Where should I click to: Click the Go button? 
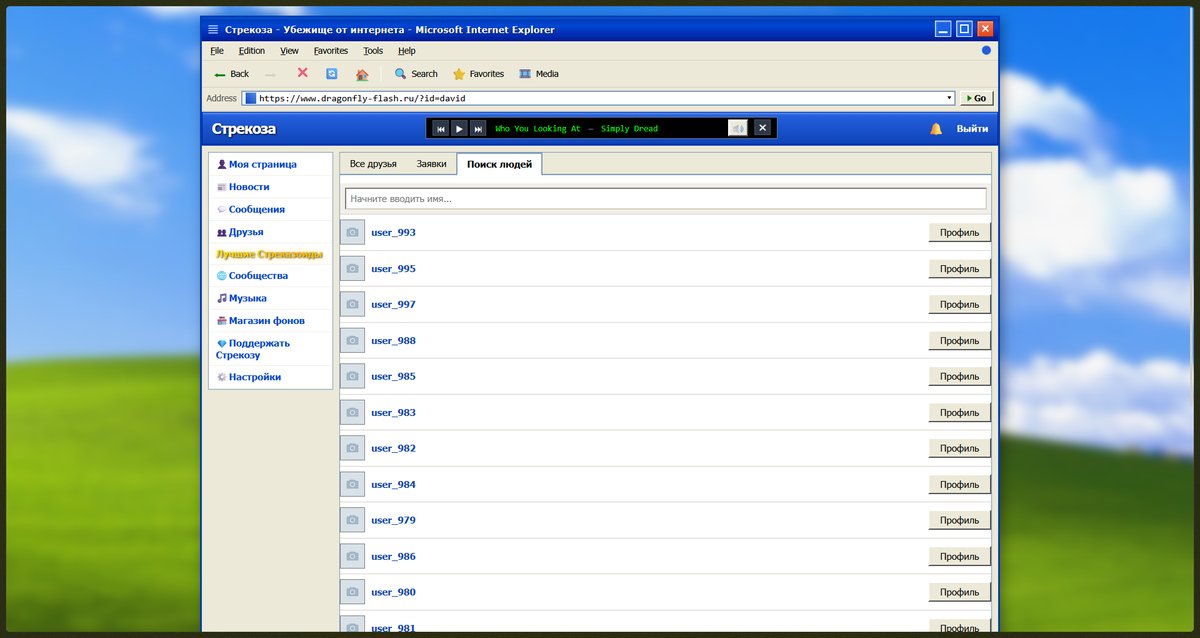tap(977, 98)
